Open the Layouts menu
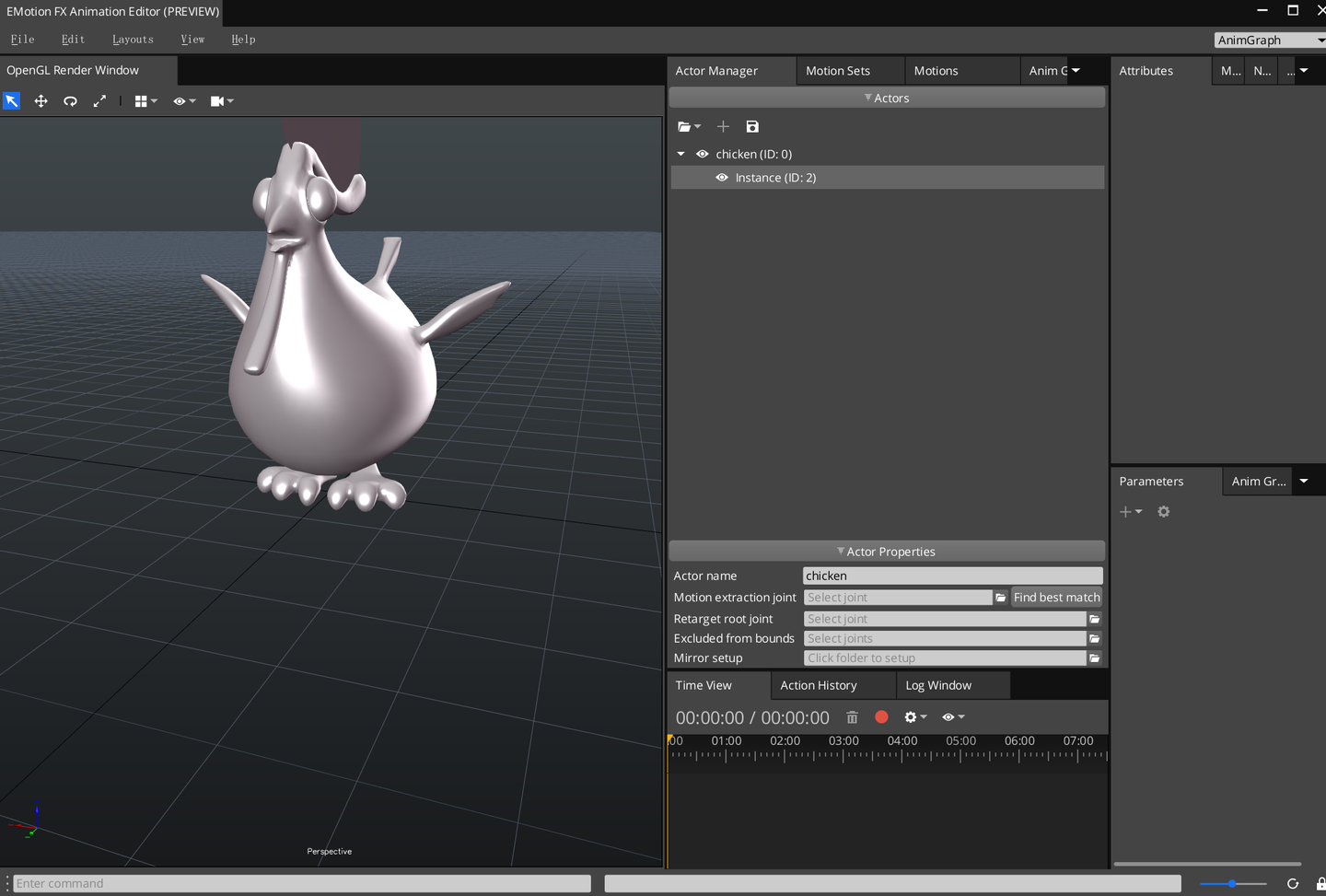The width and height of the screenshot is (1326, 896). click(x=133, y=40)
